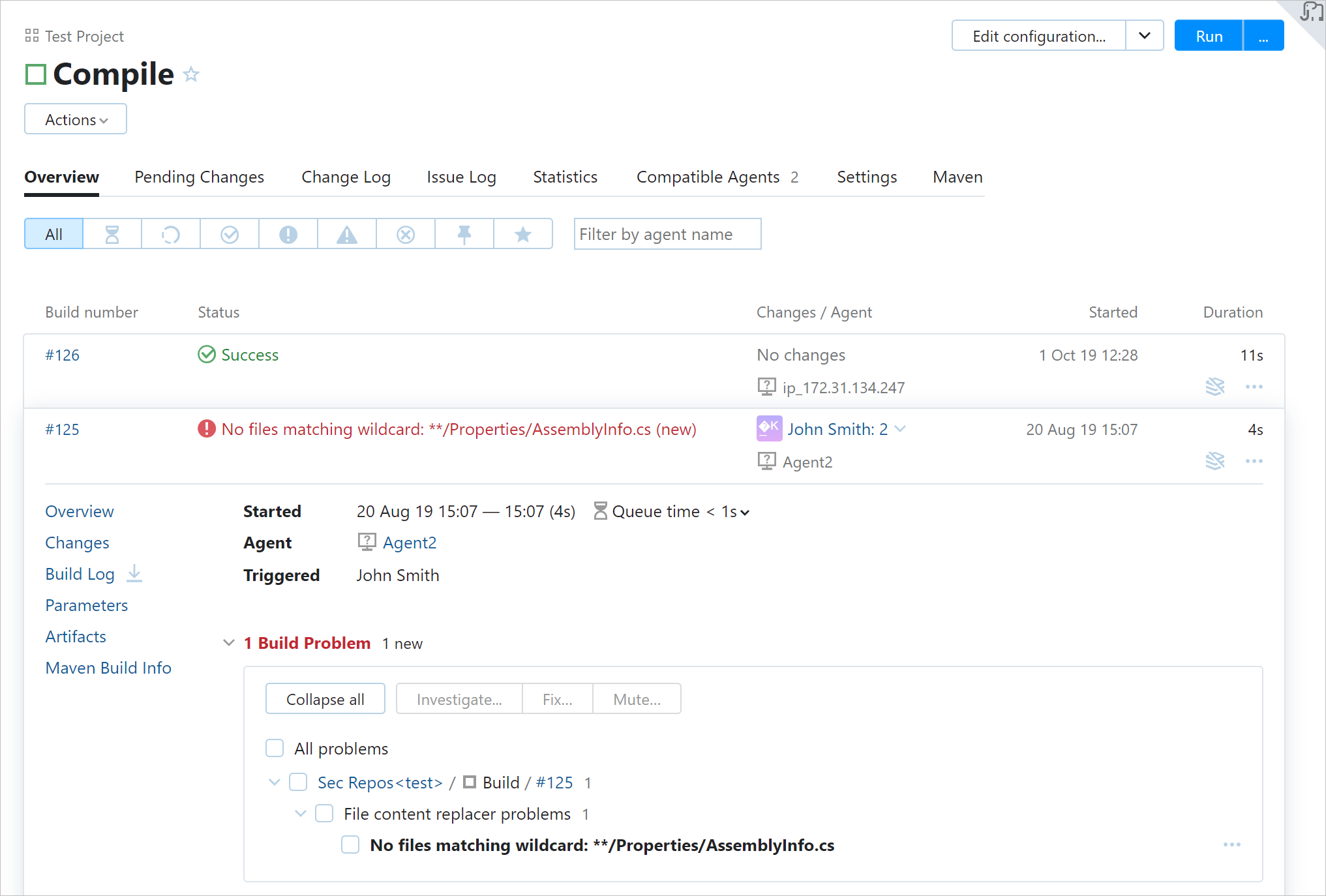This screenshot has height=896, width=1326.
Task: Open the Build Log link
Action: (80, 573)
